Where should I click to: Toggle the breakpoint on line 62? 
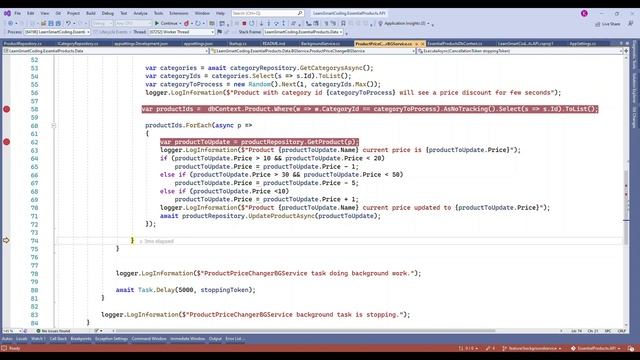(x=7, y=142)
